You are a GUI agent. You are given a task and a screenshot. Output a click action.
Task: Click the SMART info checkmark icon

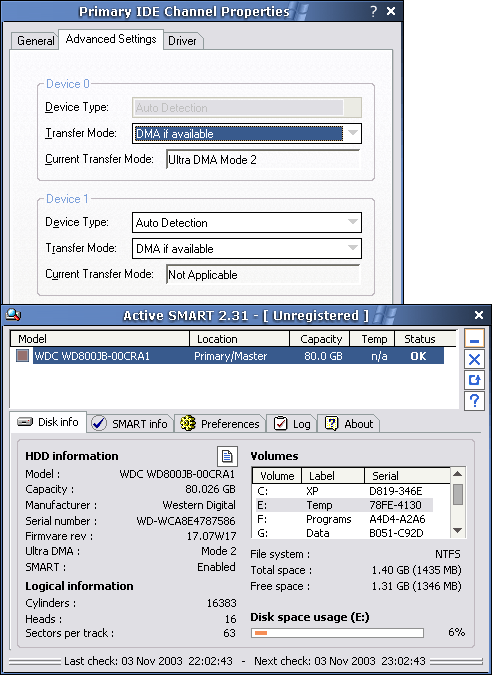tap(99, 424)
